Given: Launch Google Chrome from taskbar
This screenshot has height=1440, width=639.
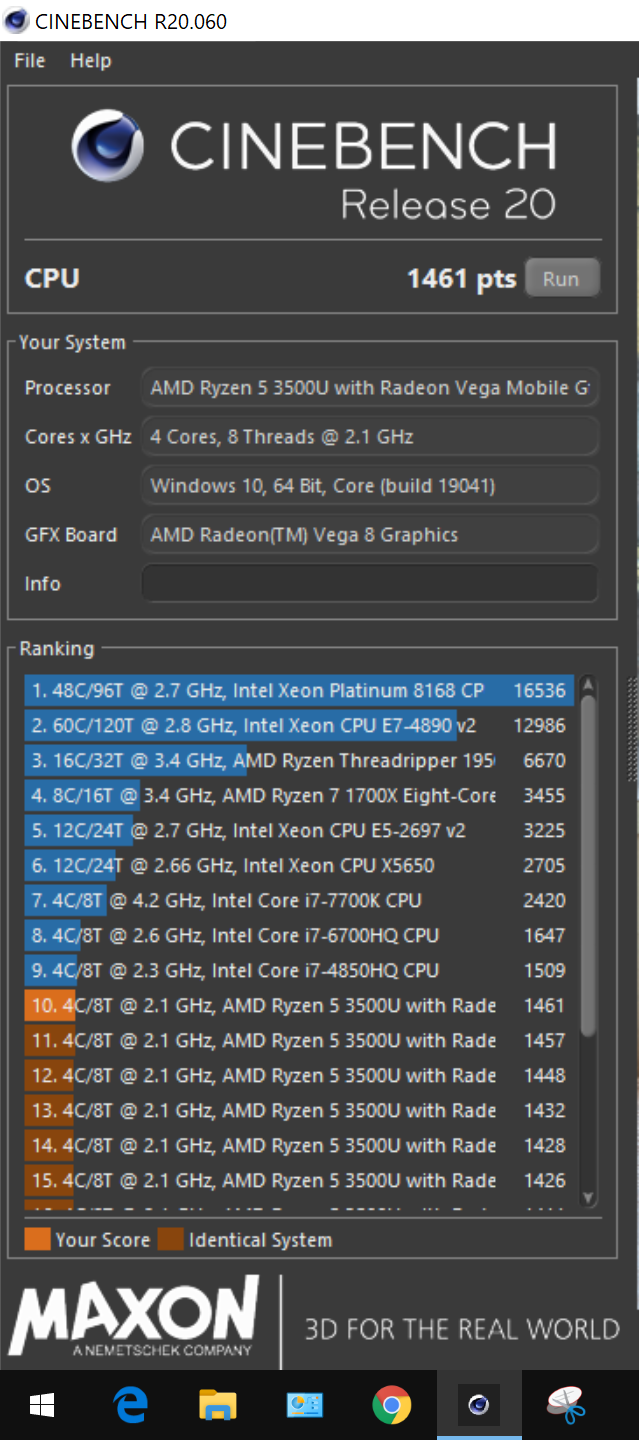Looking at the screenshot, I should (391, 1406).
